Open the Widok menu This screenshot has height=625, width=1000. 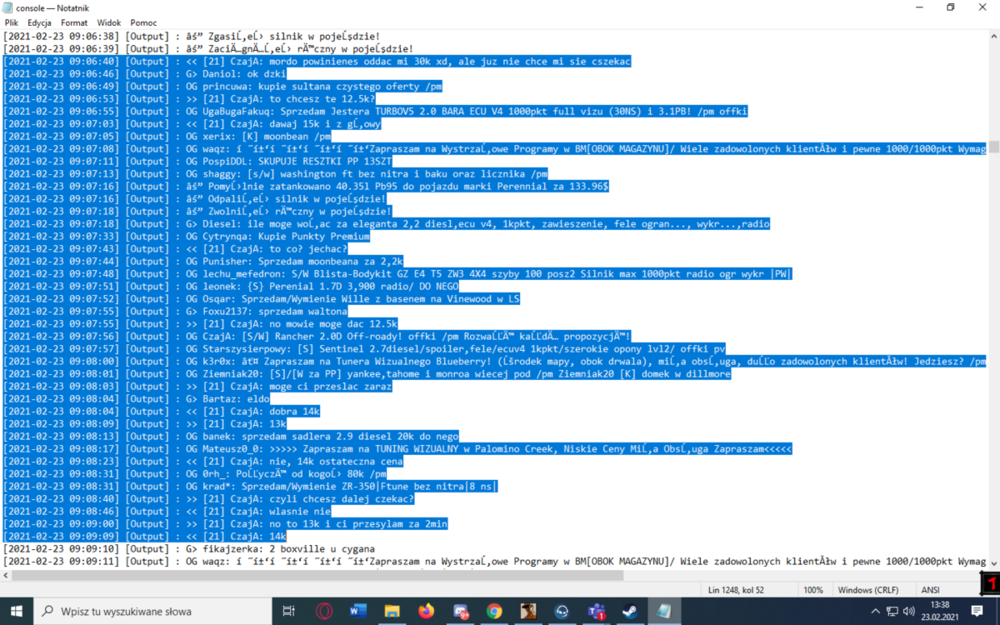tap(108, 22)
